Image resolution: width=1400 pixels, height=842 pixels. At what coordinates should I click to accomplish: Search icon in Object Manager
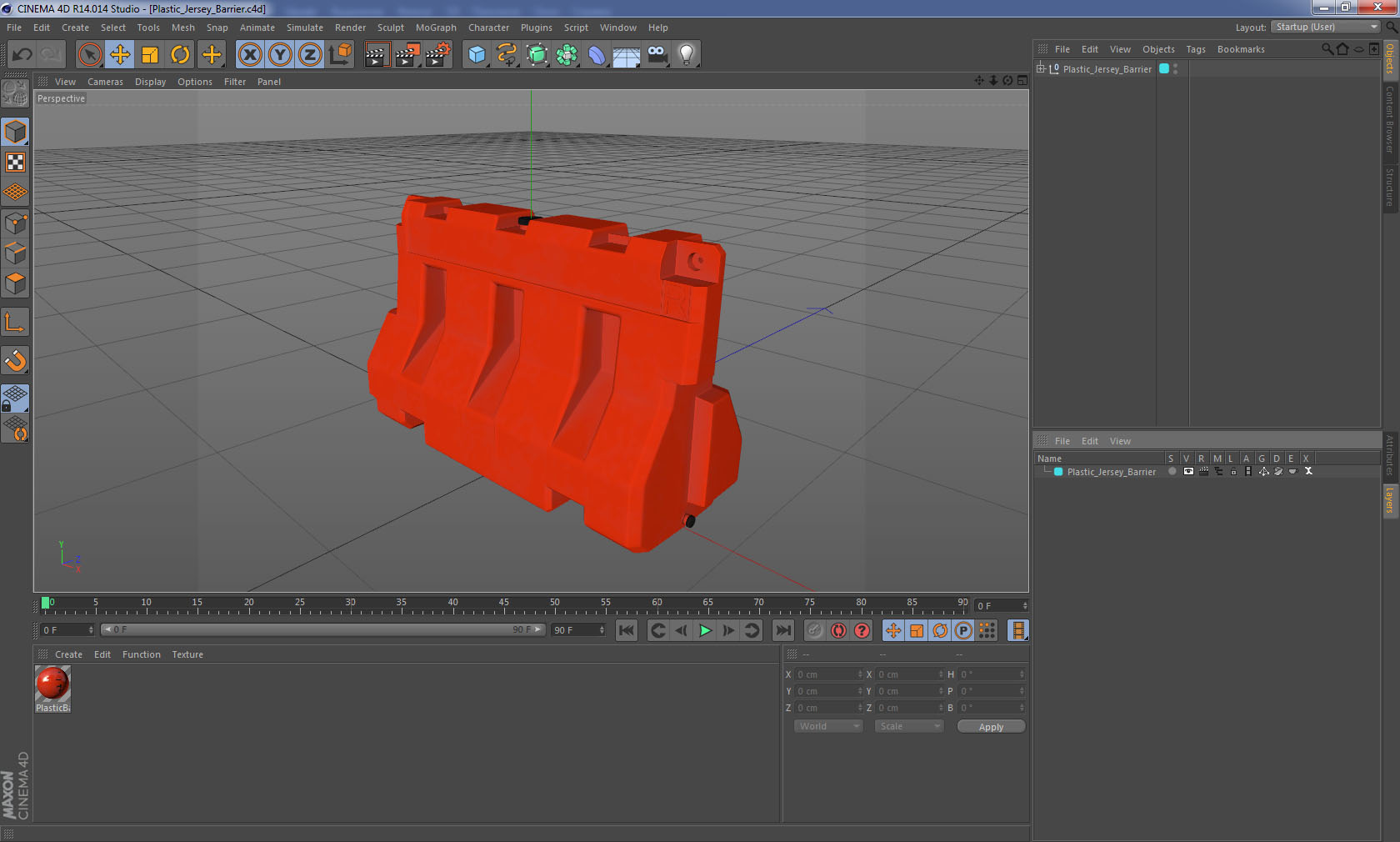pos(1327,49)
